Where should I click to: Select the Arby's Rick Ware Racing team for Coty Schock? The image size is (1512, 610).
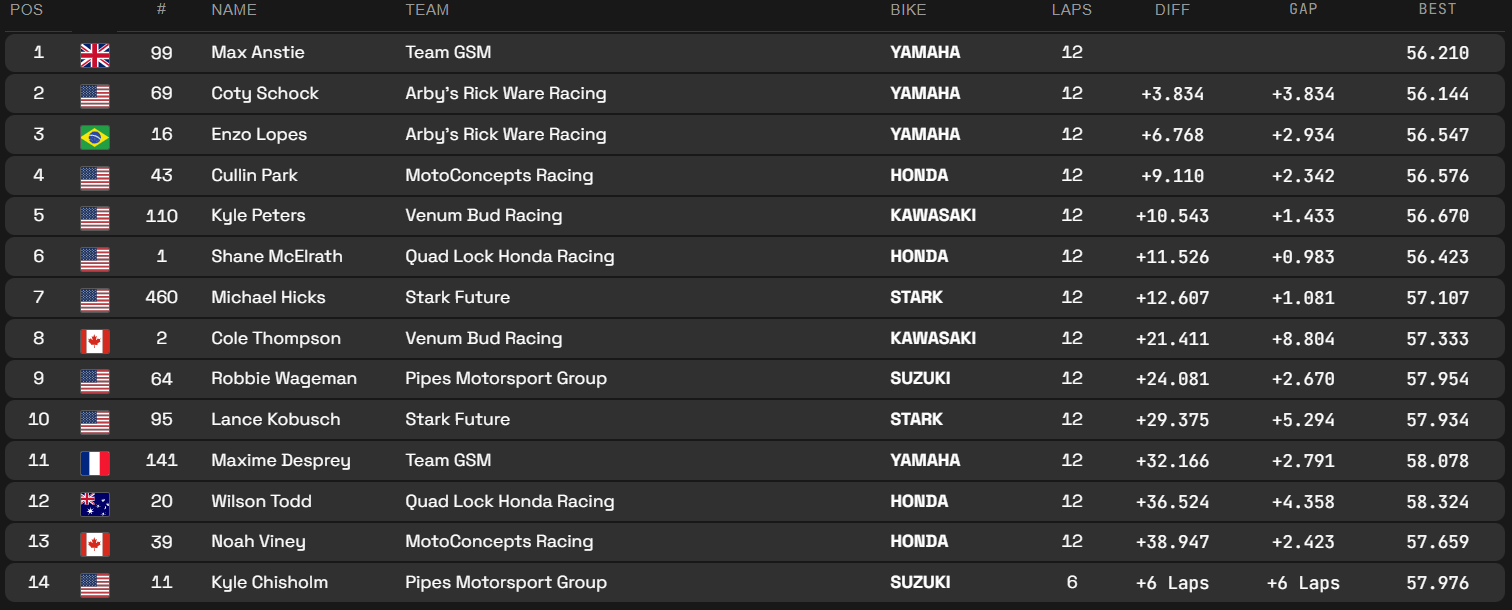pos(506,93)
